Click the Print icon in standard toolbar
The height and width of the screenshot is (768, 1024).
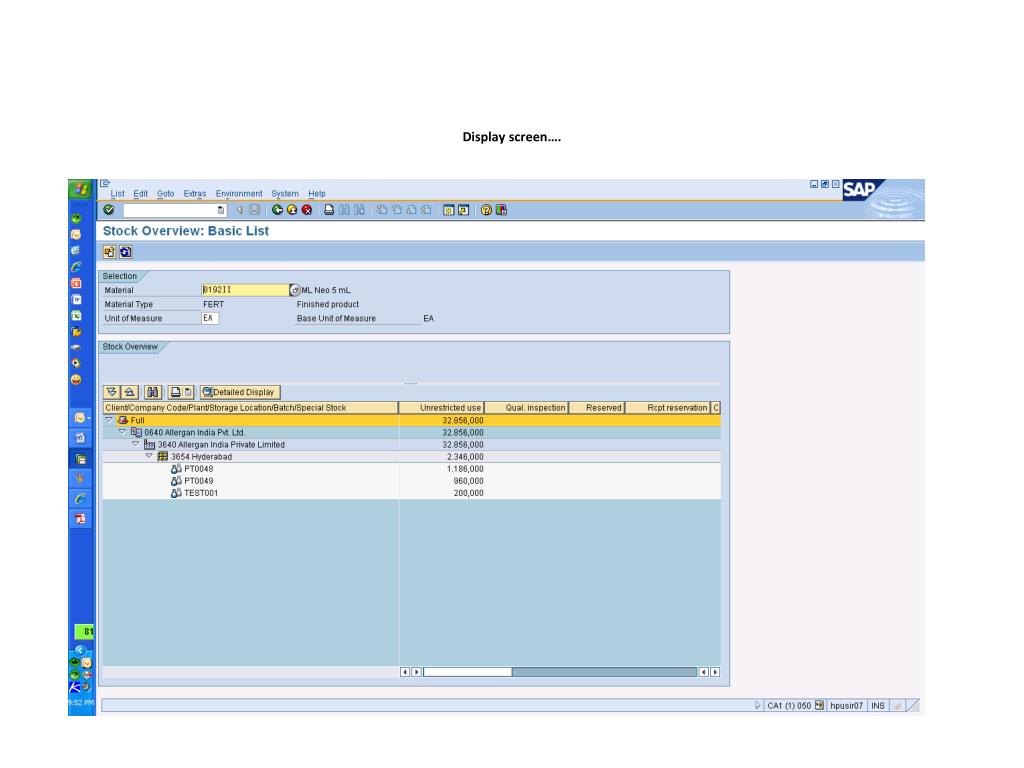(328, 210)
